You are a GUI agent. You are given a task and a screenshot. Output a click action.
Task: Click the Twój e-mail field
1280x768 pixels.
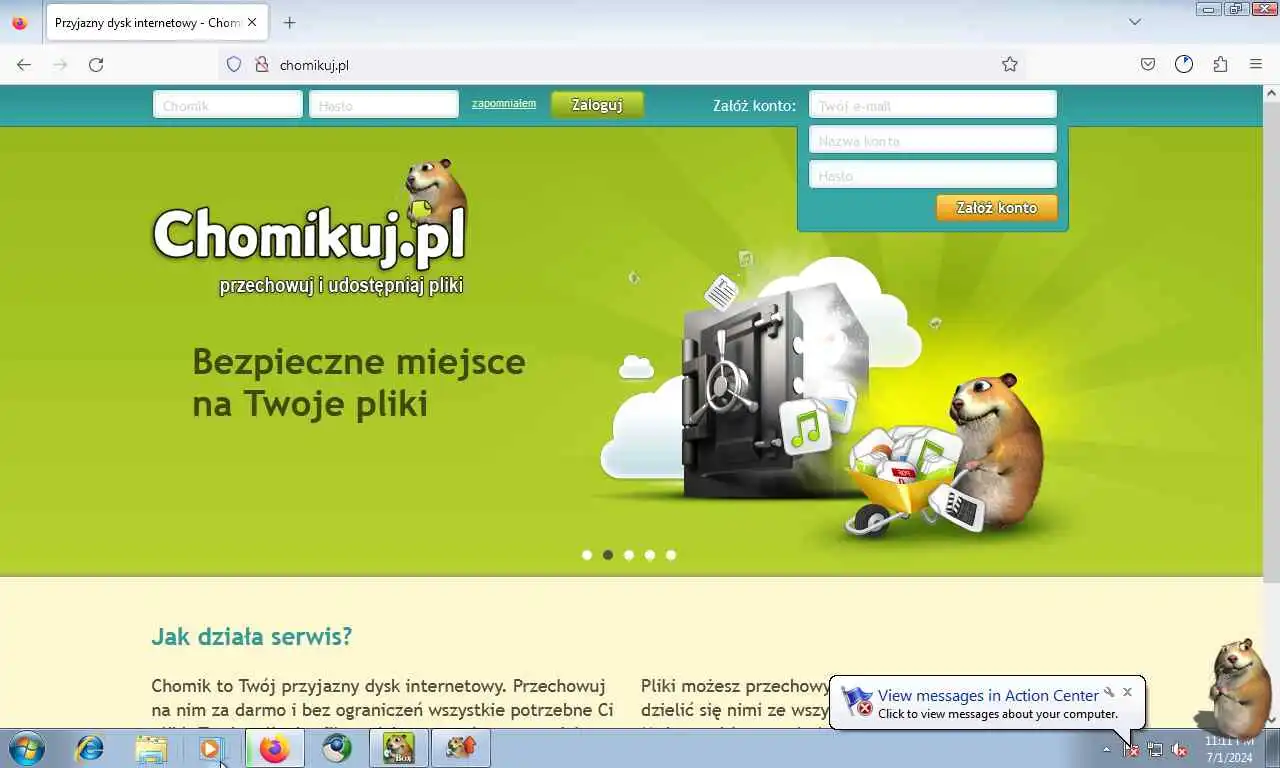933,105
